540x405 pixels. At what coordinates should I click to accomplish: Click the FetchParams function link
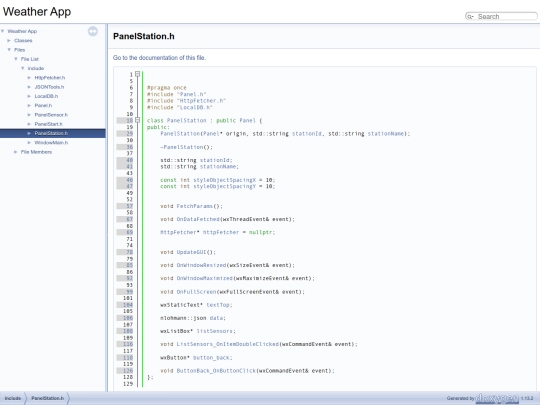(195, 206)
